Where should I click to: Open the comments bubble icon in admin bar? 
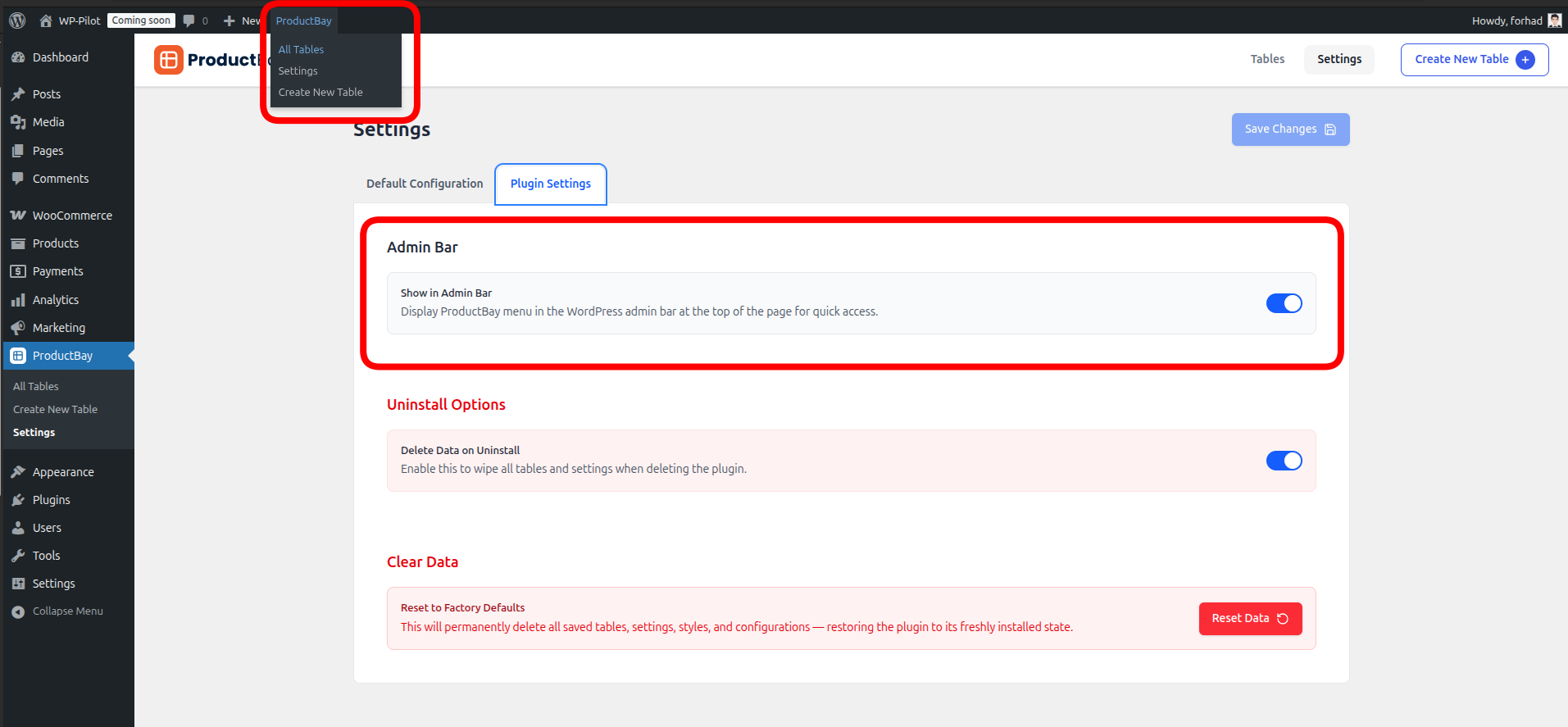189,20
